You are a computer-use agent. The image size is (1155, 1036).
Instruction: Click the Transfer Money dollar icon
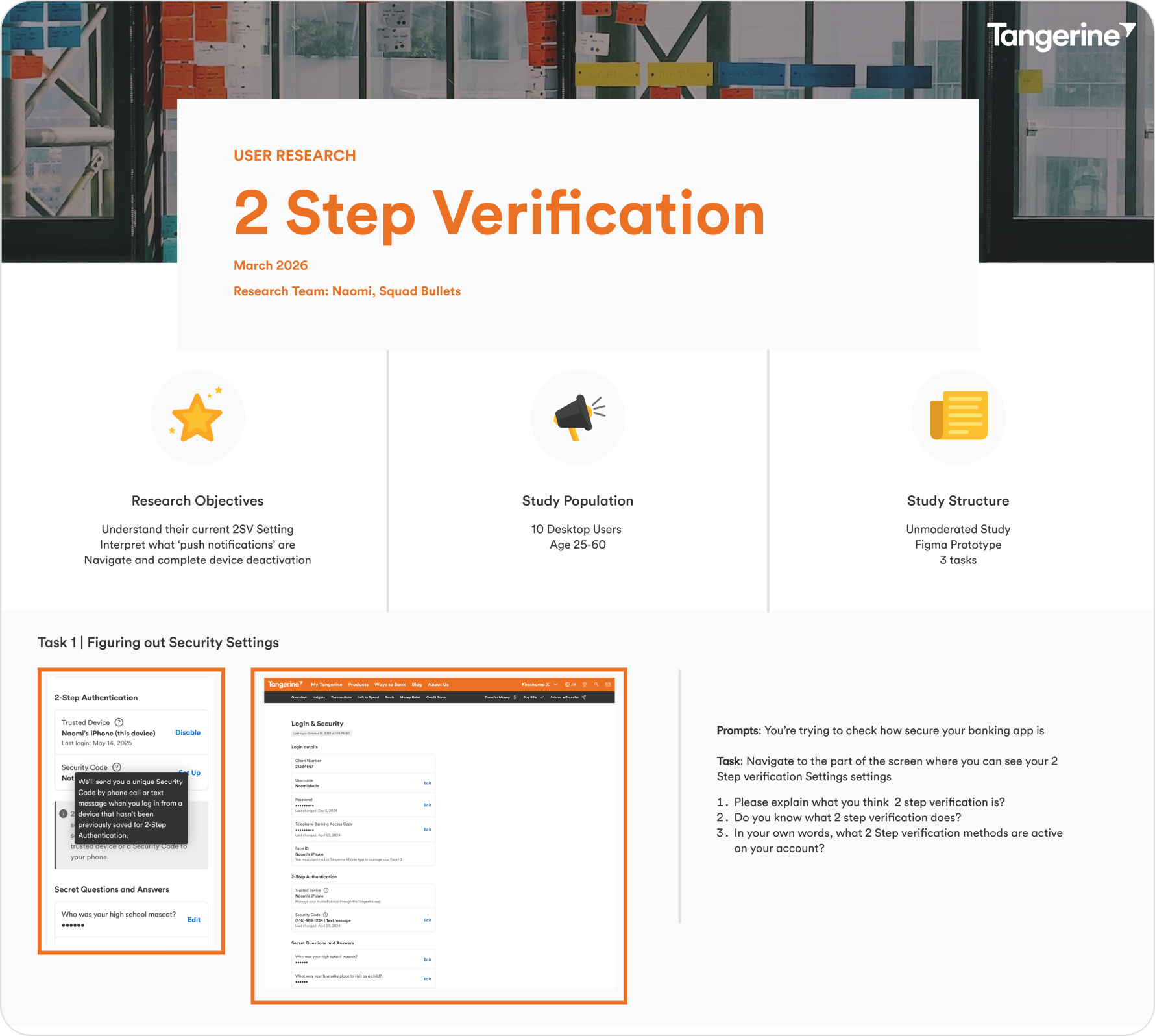point(515,697)
